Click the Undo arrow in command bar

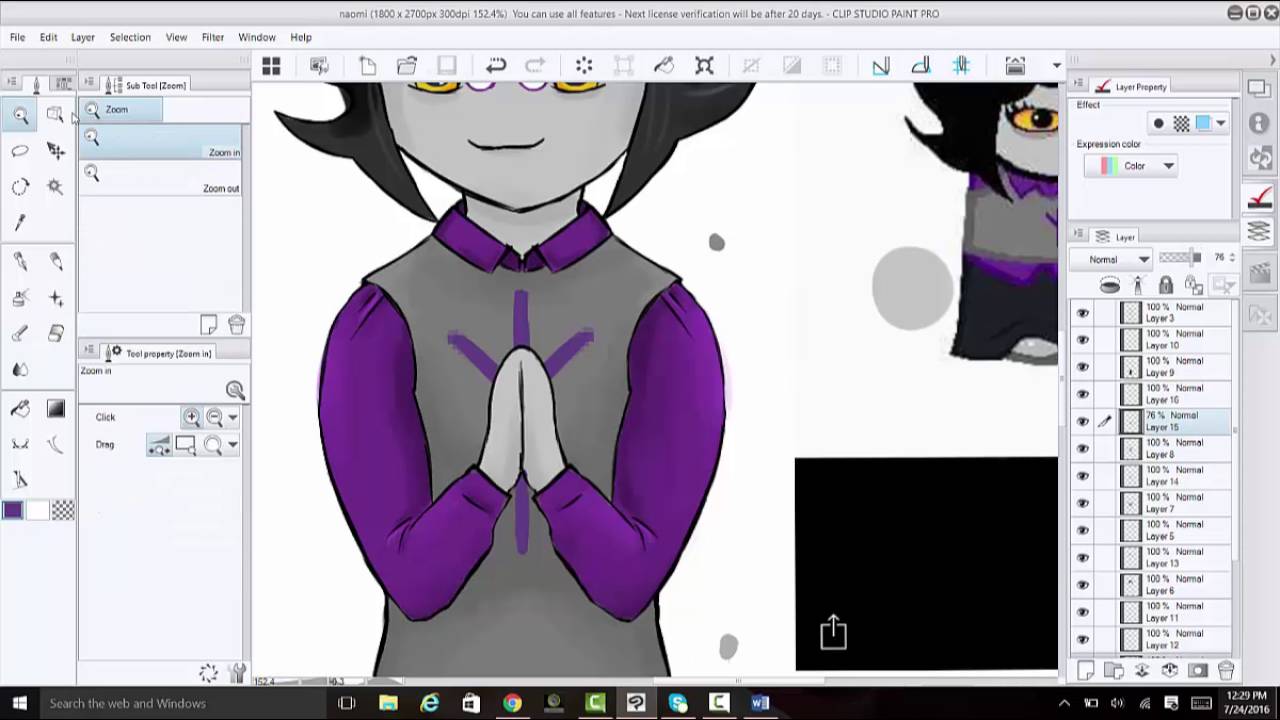click(496, 66)
